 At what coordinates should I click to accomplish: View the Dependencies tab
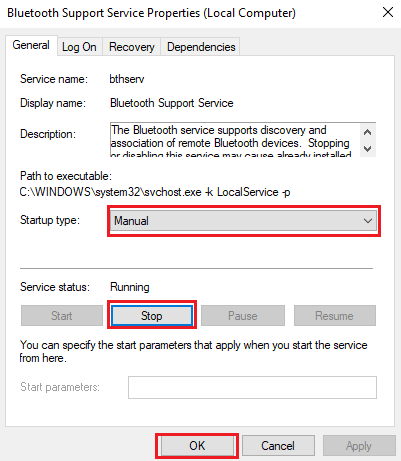point(201,47)
